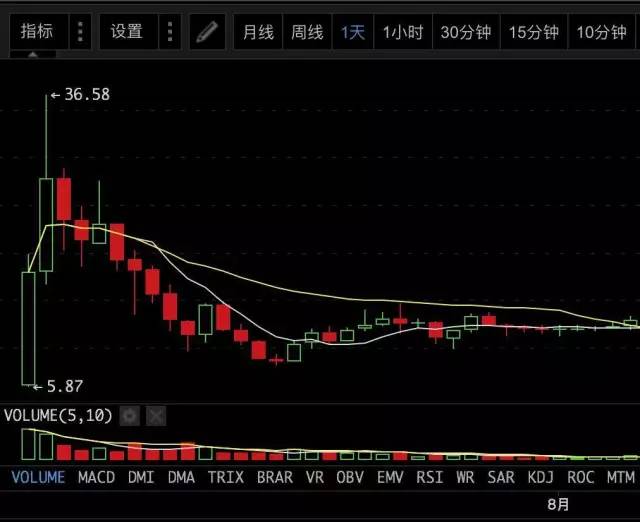
Task: Show the RSI indicator
Action: coord(429,477)
